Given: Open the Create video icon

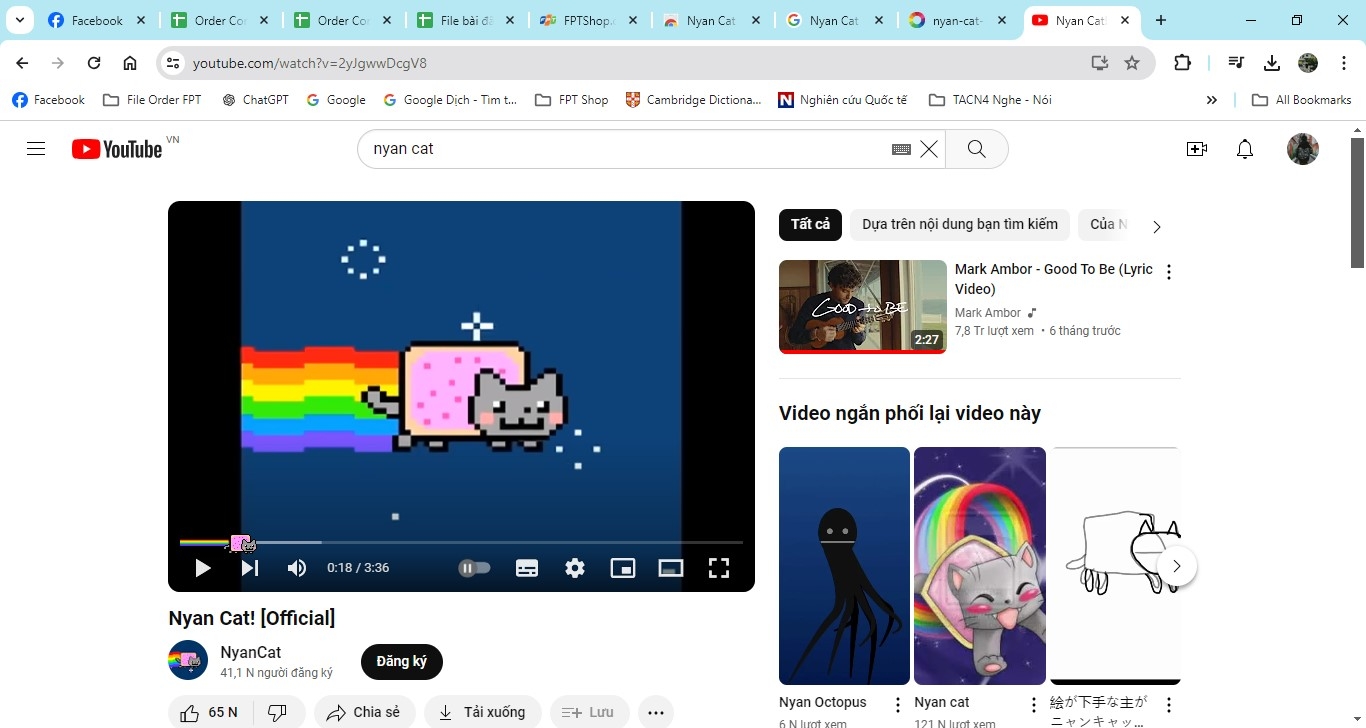Looking at the screenshot, I should coord(1197,149).
